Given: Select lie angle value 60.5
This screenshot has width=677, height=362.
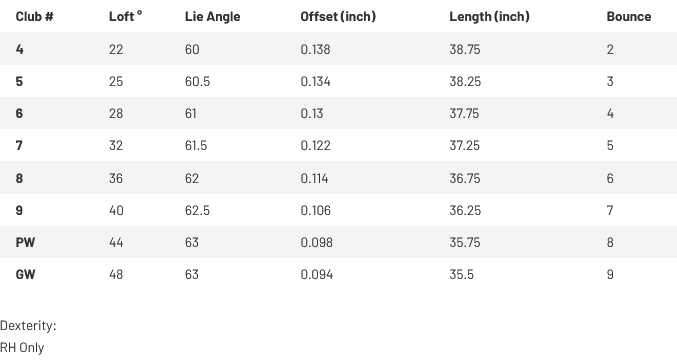Looking at the screenshot, I should (197, 81).
